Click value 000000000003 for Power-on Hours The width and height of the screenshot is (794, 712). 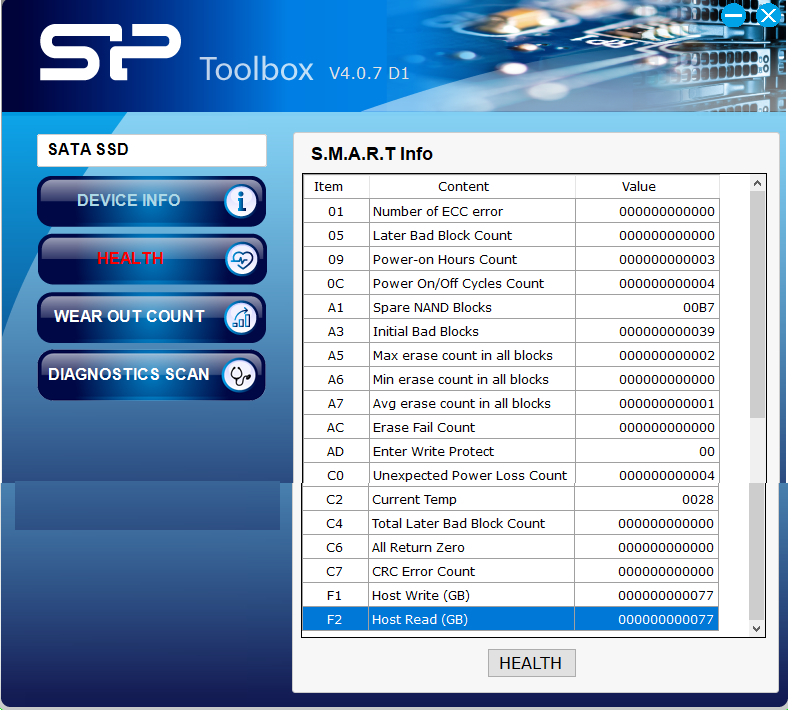pos(666,259)
